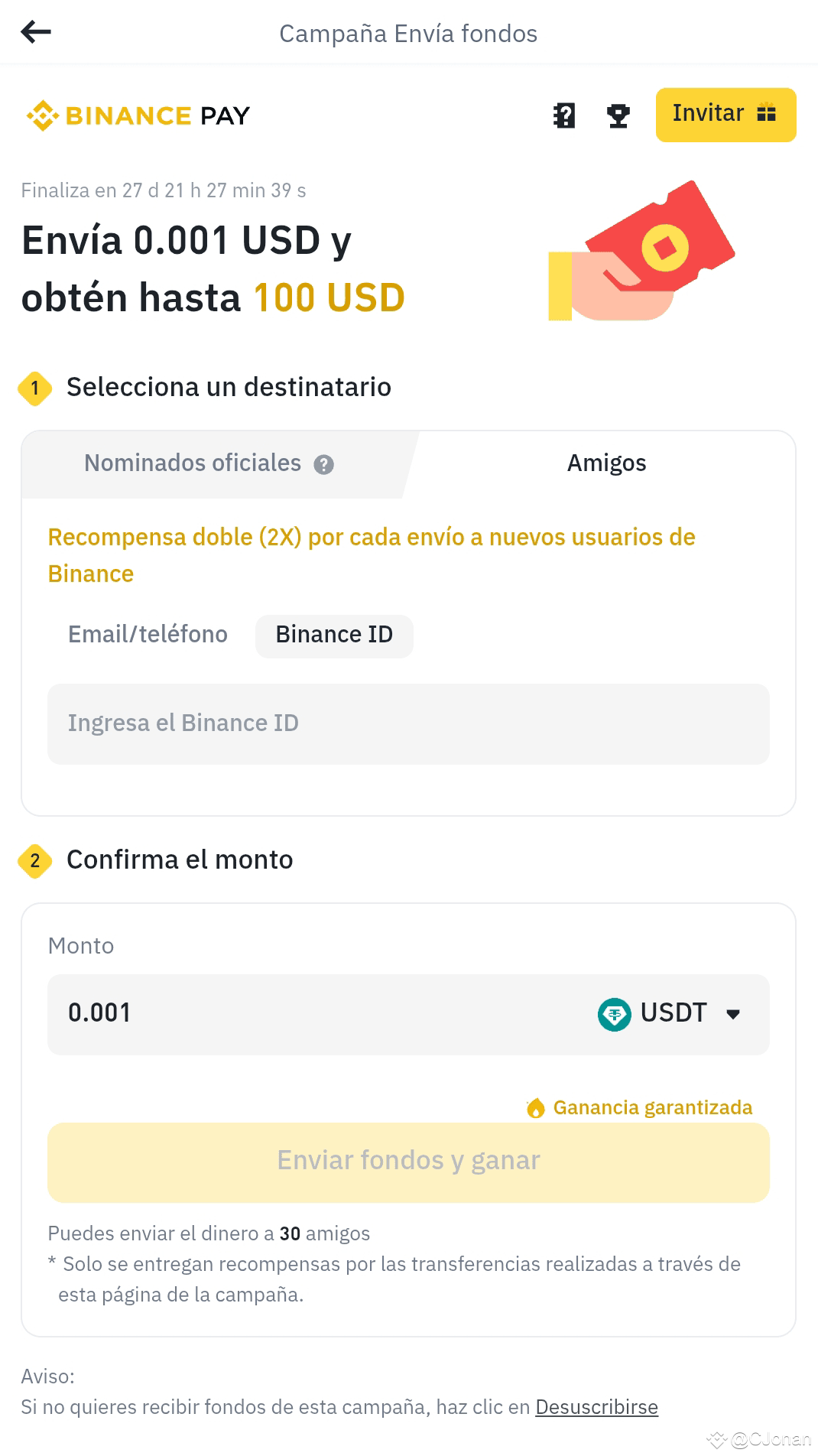Switch to the Nominados oficiales tab
This screenshot has height=1456, width=818.
click(213, 464)
